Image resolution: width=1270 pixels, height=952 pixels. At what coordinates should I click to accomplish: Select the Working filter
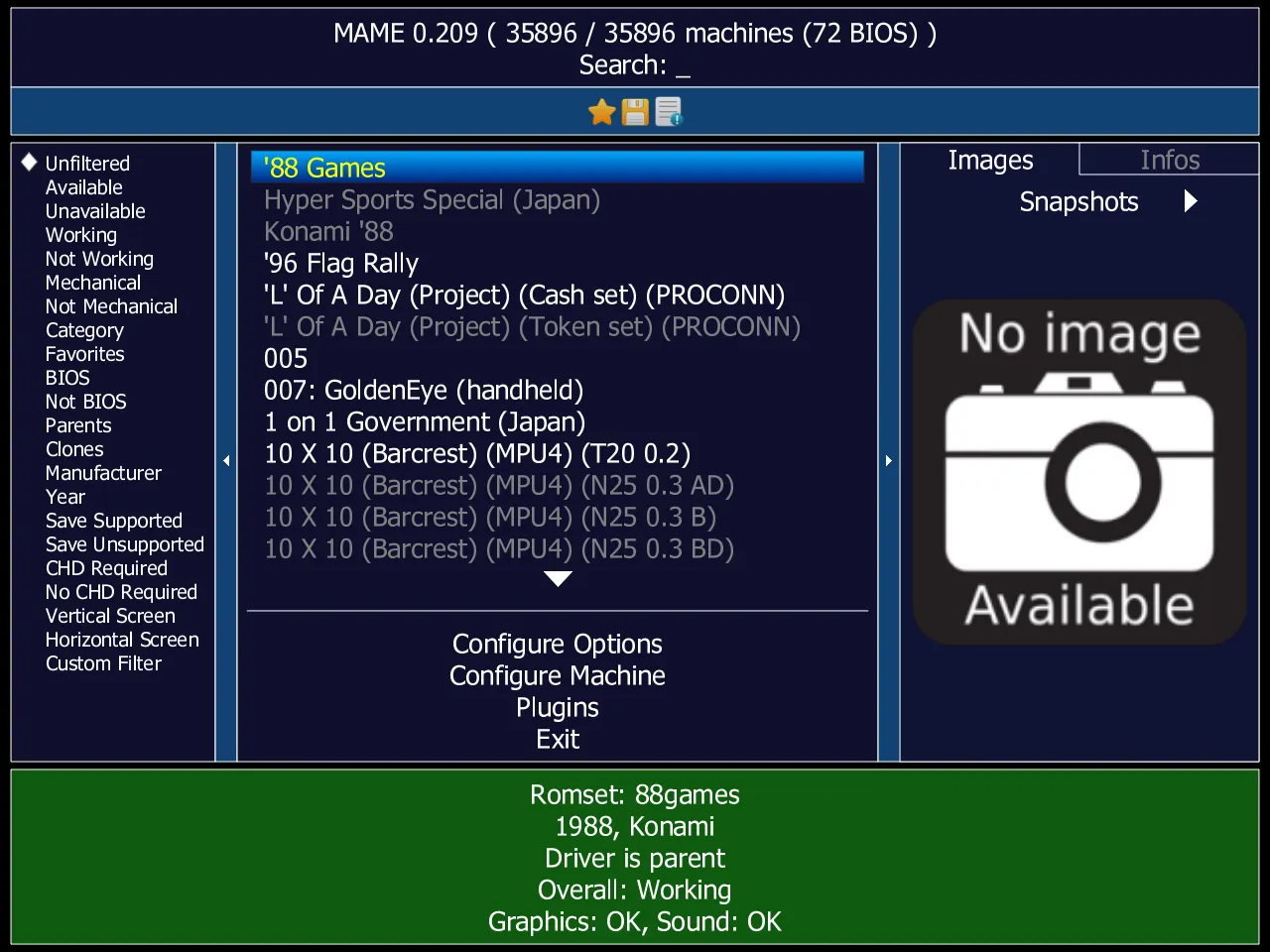80,234
